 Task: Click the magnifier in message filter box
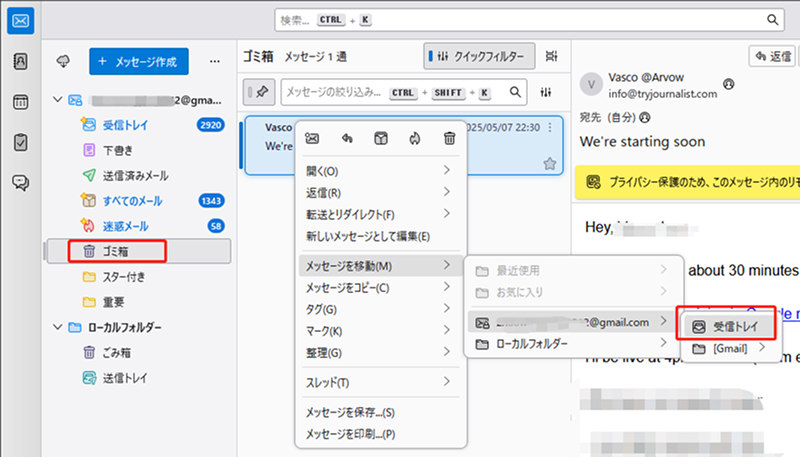(515, 92)
